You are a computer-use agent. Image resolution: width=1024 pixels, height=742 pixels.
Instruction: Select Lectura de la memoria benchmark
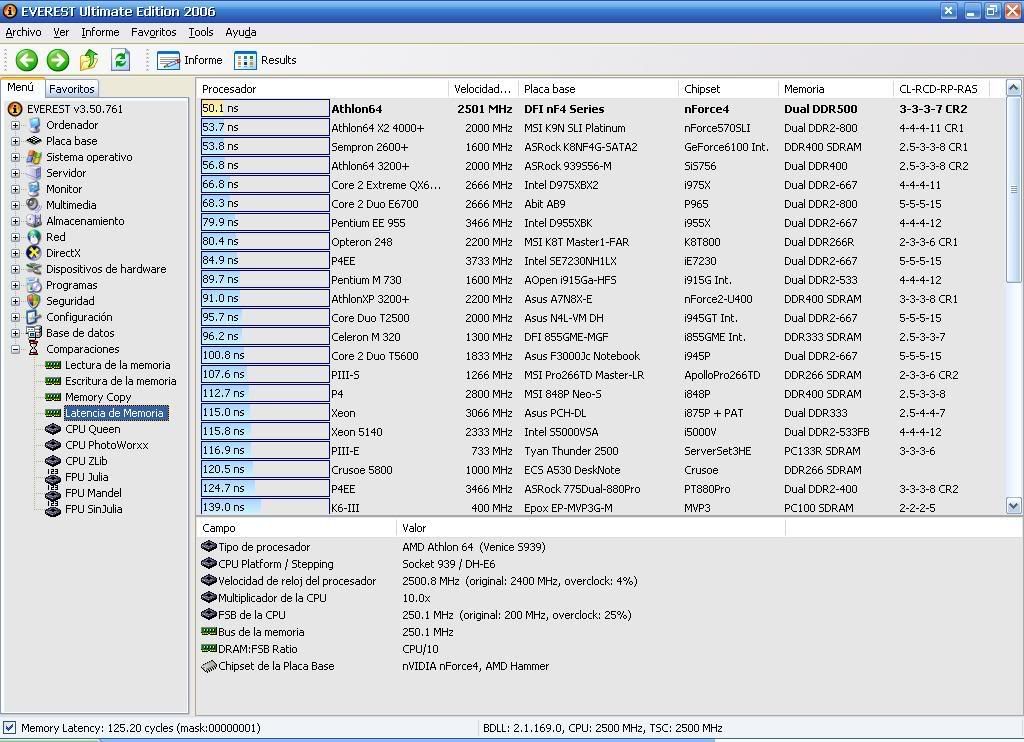point(118,365)
